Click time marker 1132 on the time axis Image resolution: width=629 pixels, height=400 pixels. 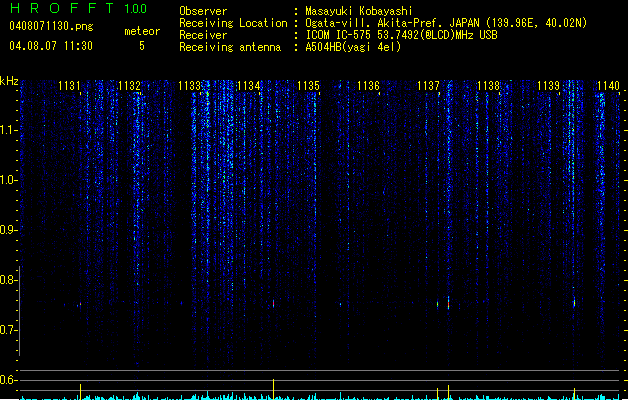pyautogui.click(x=129, y=86)
